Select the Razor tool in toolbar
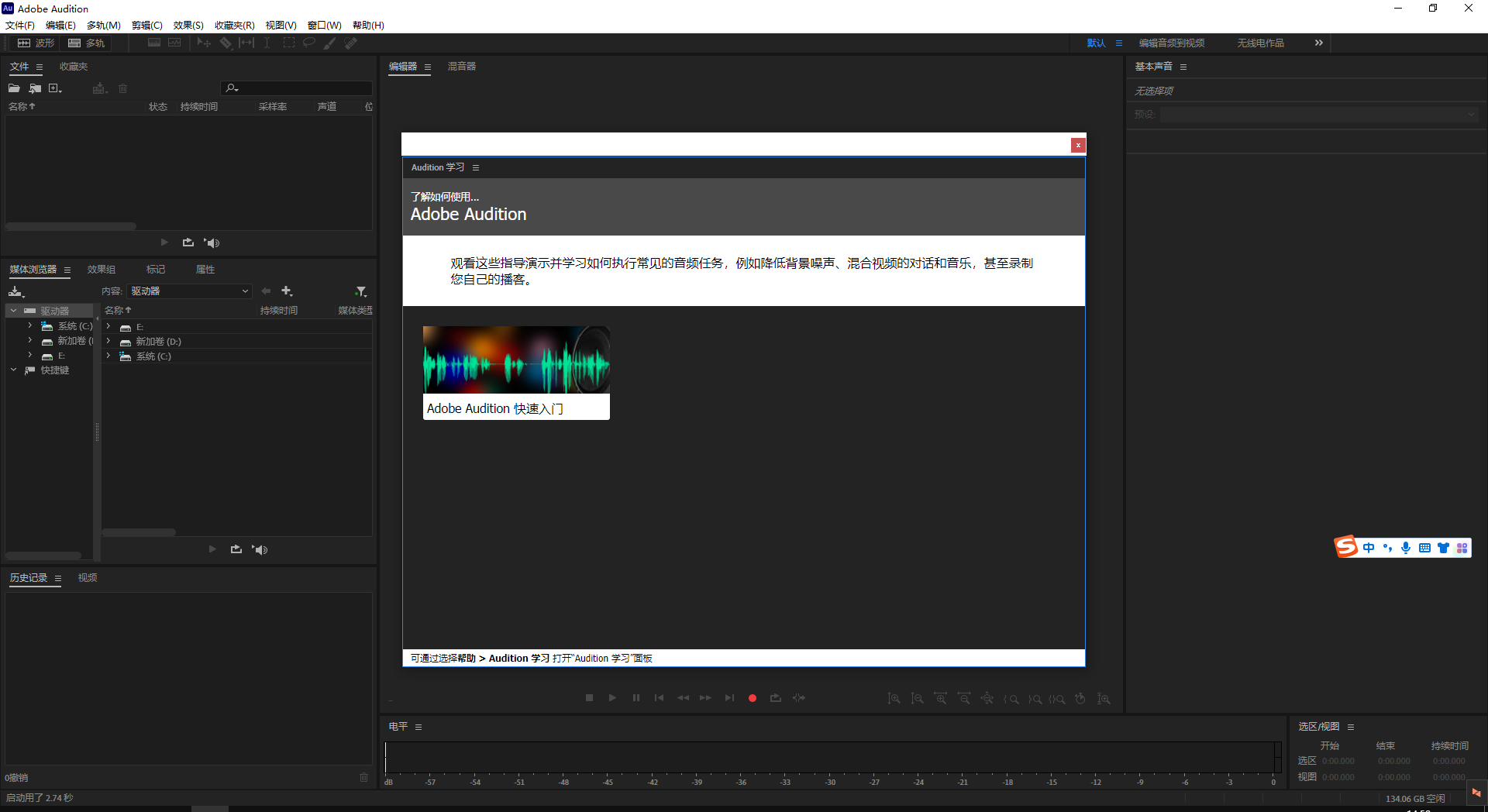The image size is (1488, 812). (x=226, y=43)
